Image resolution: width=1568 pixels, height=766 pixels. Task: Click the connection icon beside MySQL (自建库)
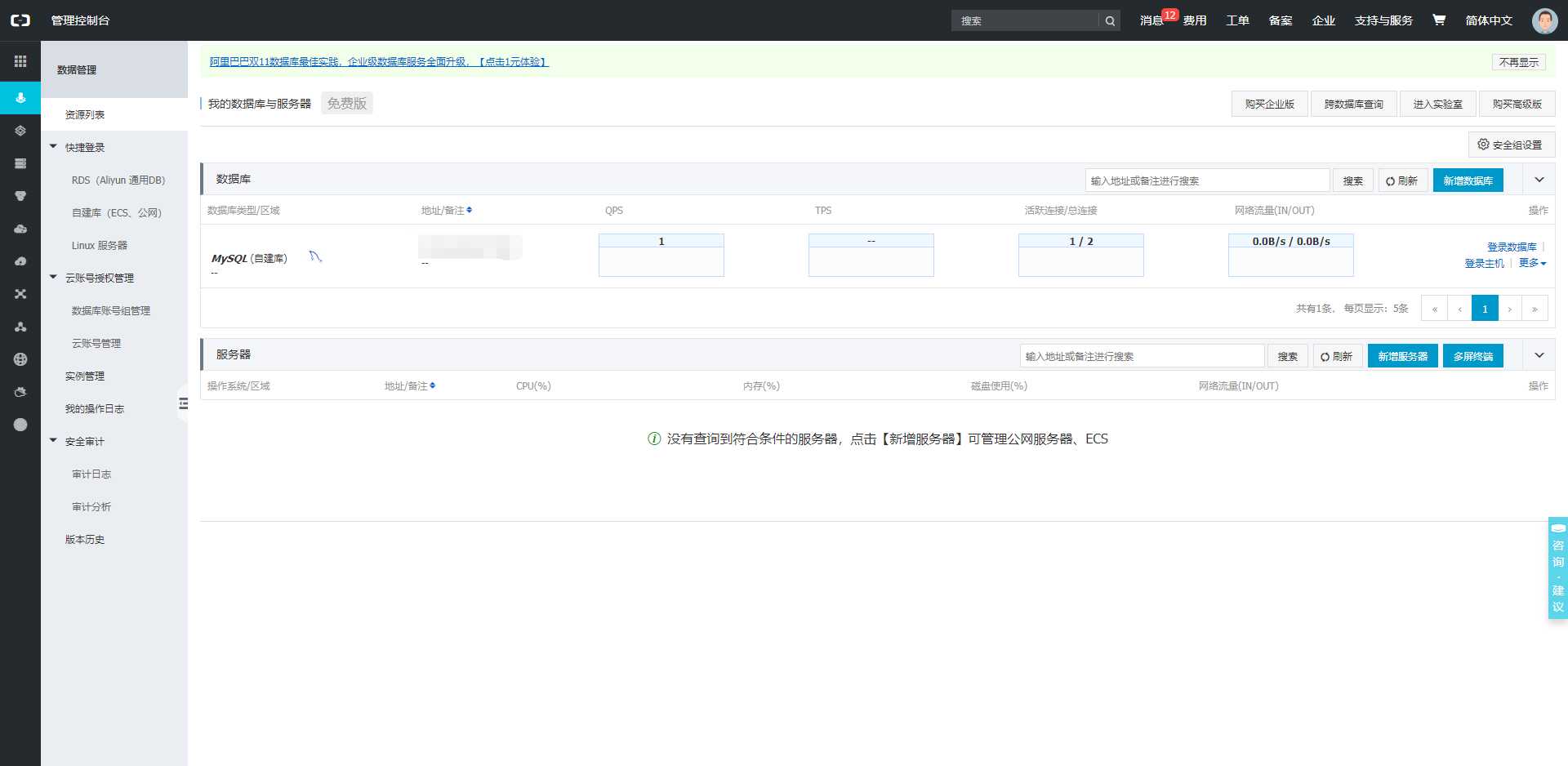(315, 256)
